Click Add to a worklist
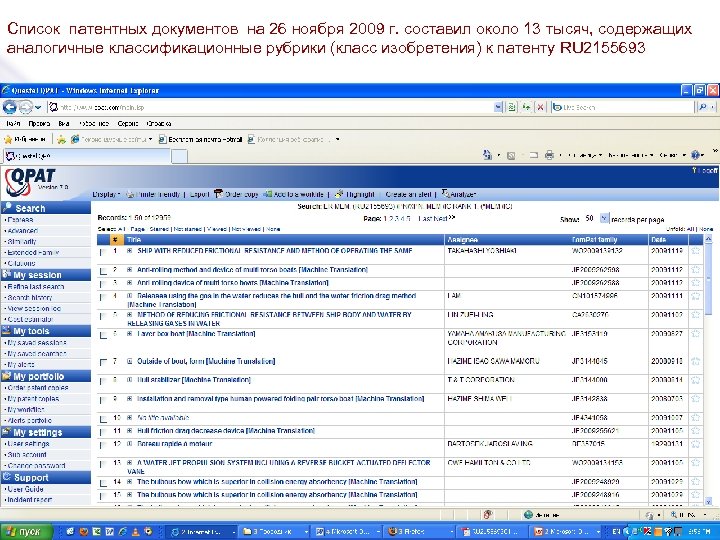The height and width of the screenshot is (540, 720). pos(293,194)
